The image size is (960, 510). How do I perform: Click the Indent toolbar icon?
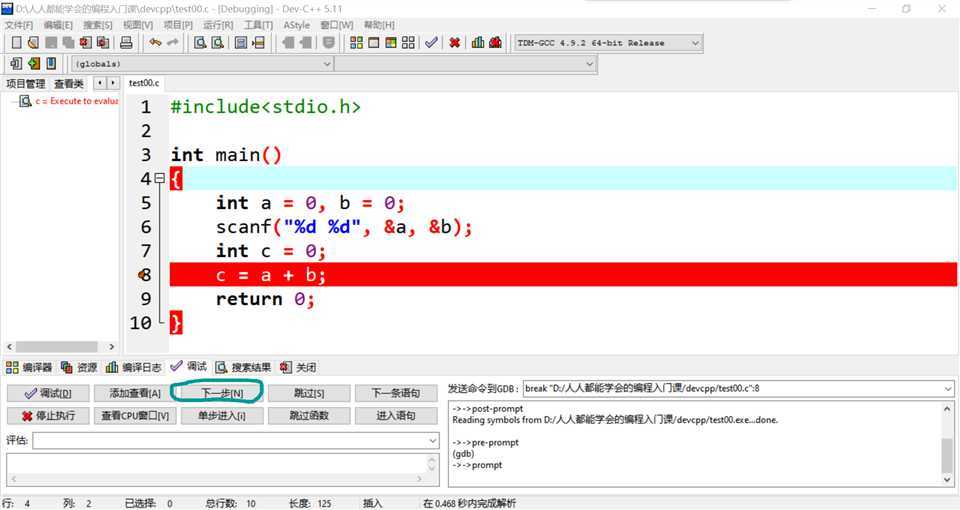[x=288, y=42]
